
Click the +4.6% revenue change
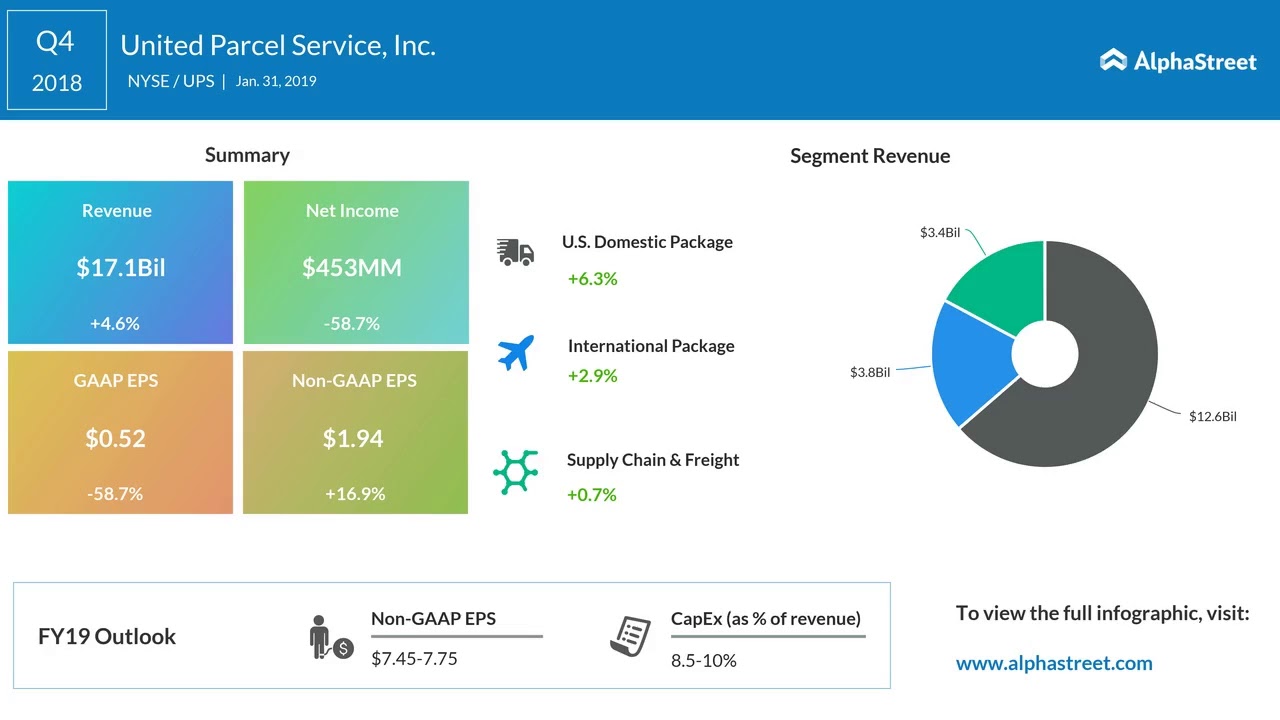coord(114,324)
